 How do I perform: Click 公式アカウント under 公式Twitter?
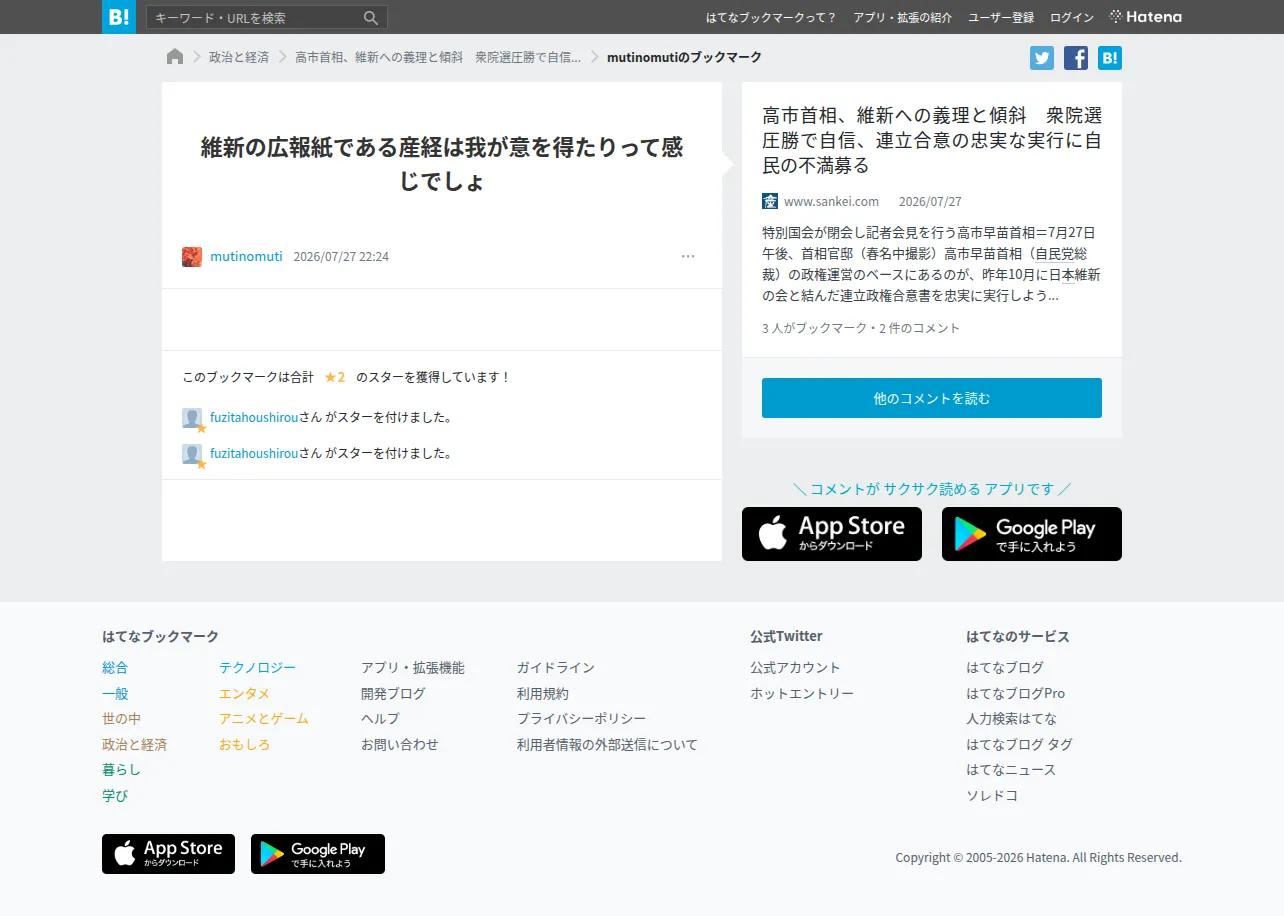click(795, 668)
